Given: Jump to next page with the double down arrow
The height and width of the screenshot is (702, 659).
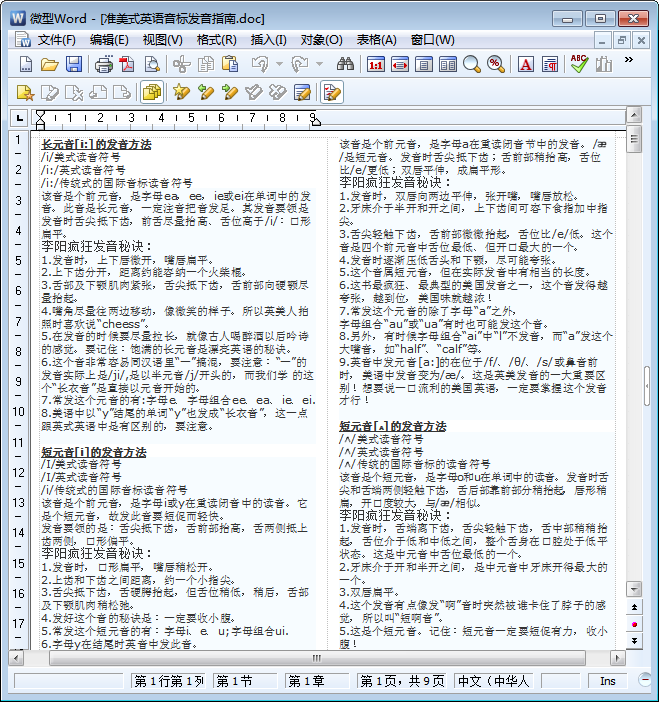Looking at the screenshot, I should 634,641.
